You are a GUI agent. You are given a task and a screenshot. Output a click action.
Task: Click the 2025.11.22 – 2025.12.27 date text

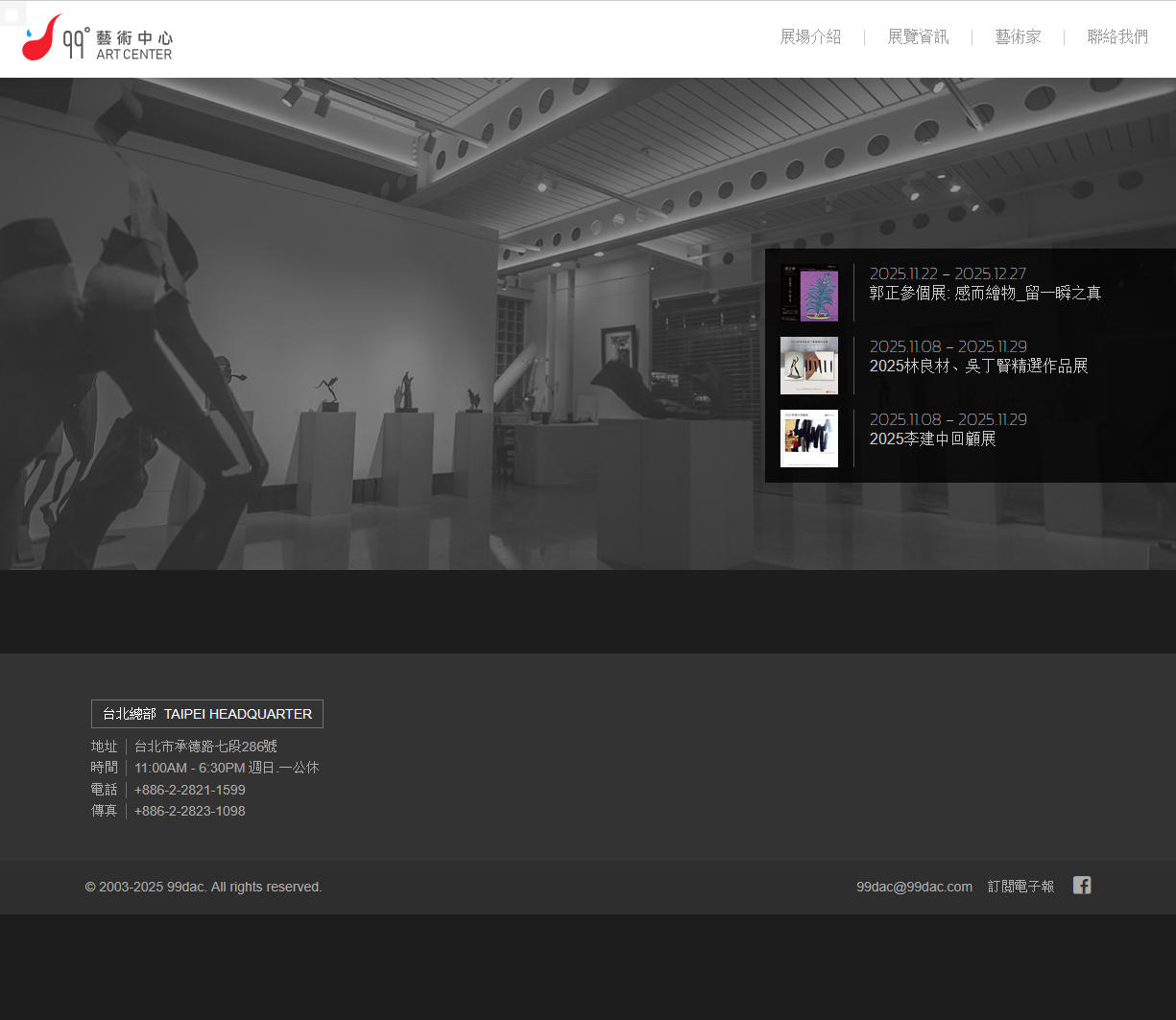click(948, 273)
